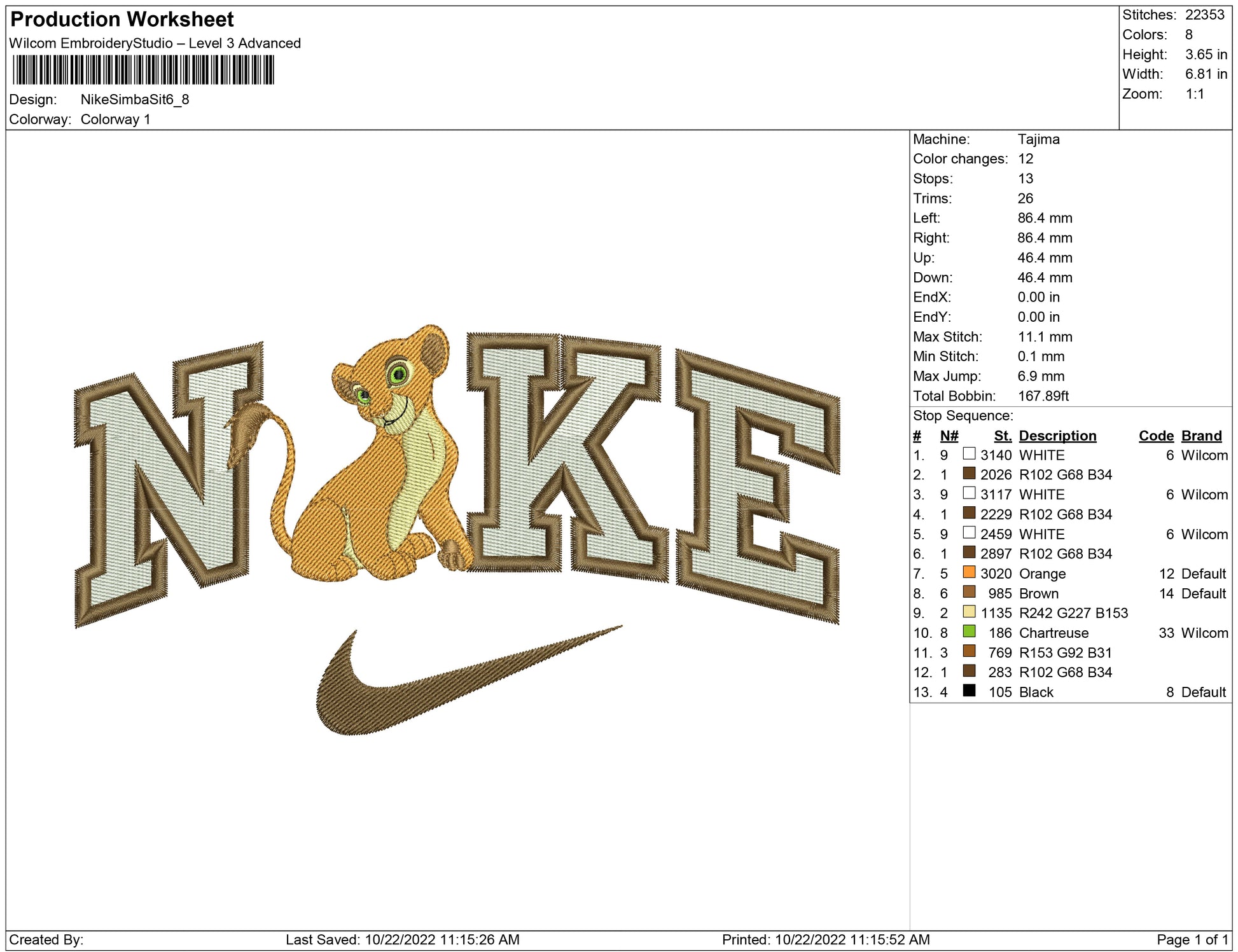Viewport: 1238px width, 952px height.
Task: Click the design name NikeSimbaSit6_8
Action: (134, 99)
